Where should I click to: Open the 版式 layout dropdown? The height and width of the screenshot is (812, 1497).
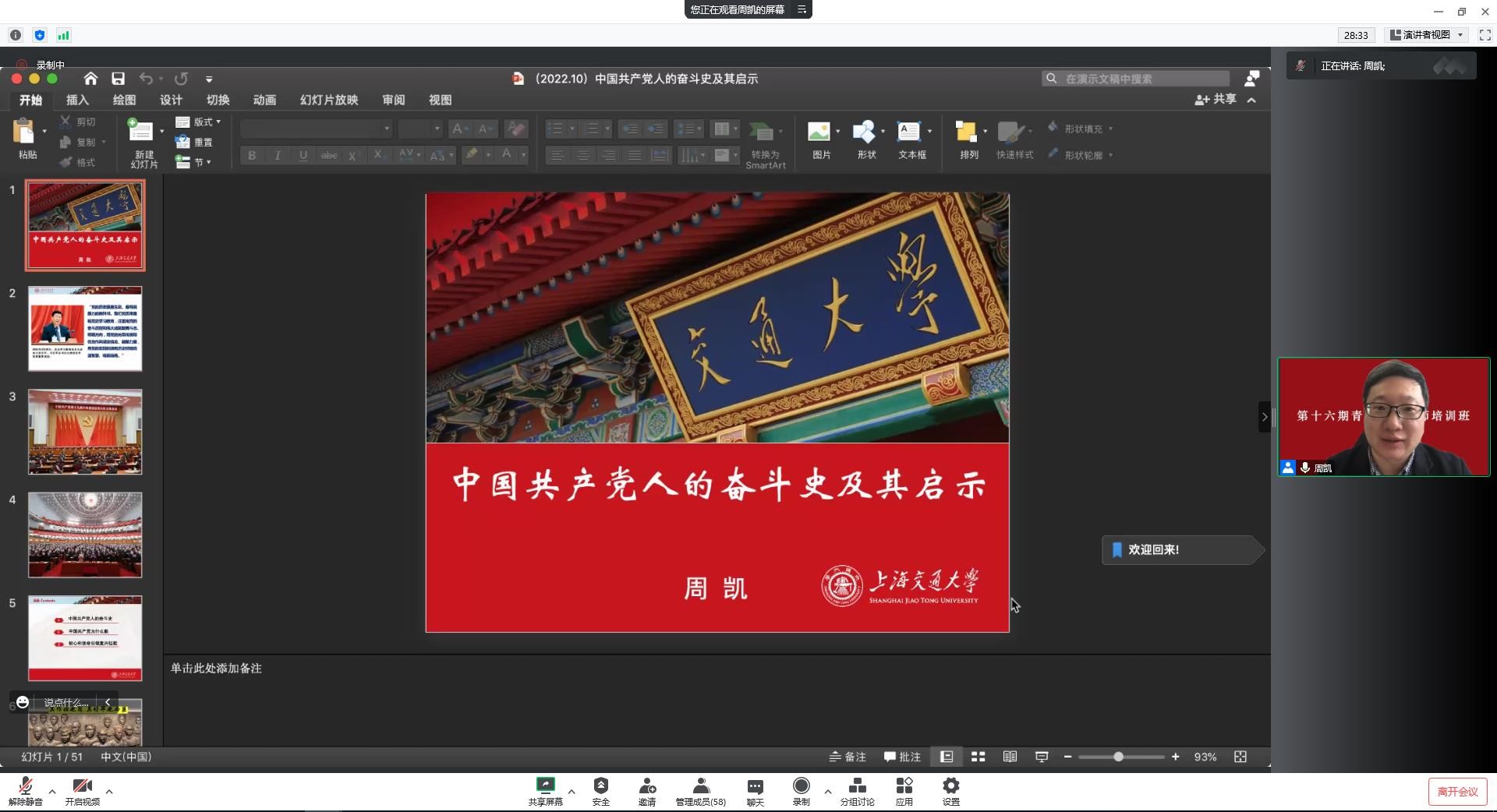pyautogui.click(x=198, y=122)
